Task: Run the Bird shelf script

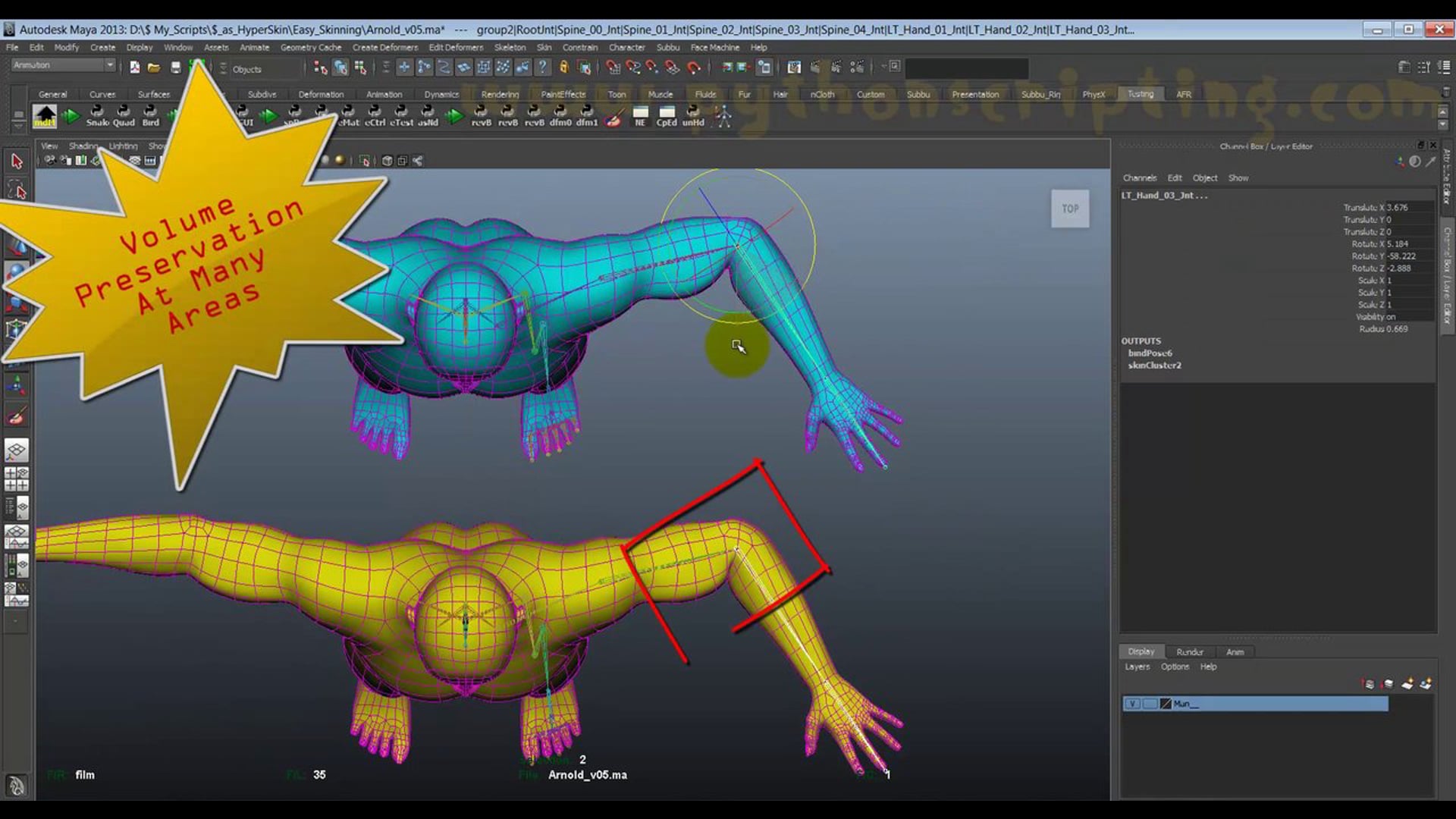Action: point(151,116)
